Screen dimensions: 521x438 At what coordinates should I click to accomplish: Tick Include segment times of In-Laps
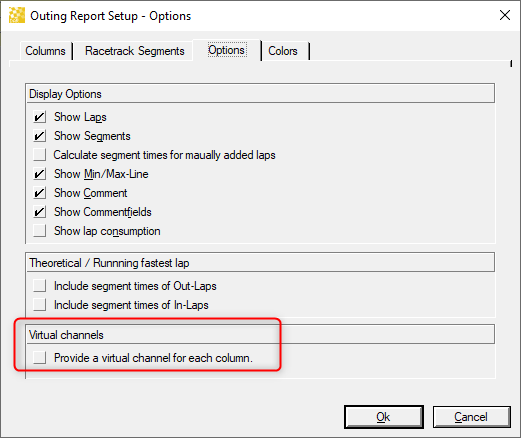pos(40,305)
